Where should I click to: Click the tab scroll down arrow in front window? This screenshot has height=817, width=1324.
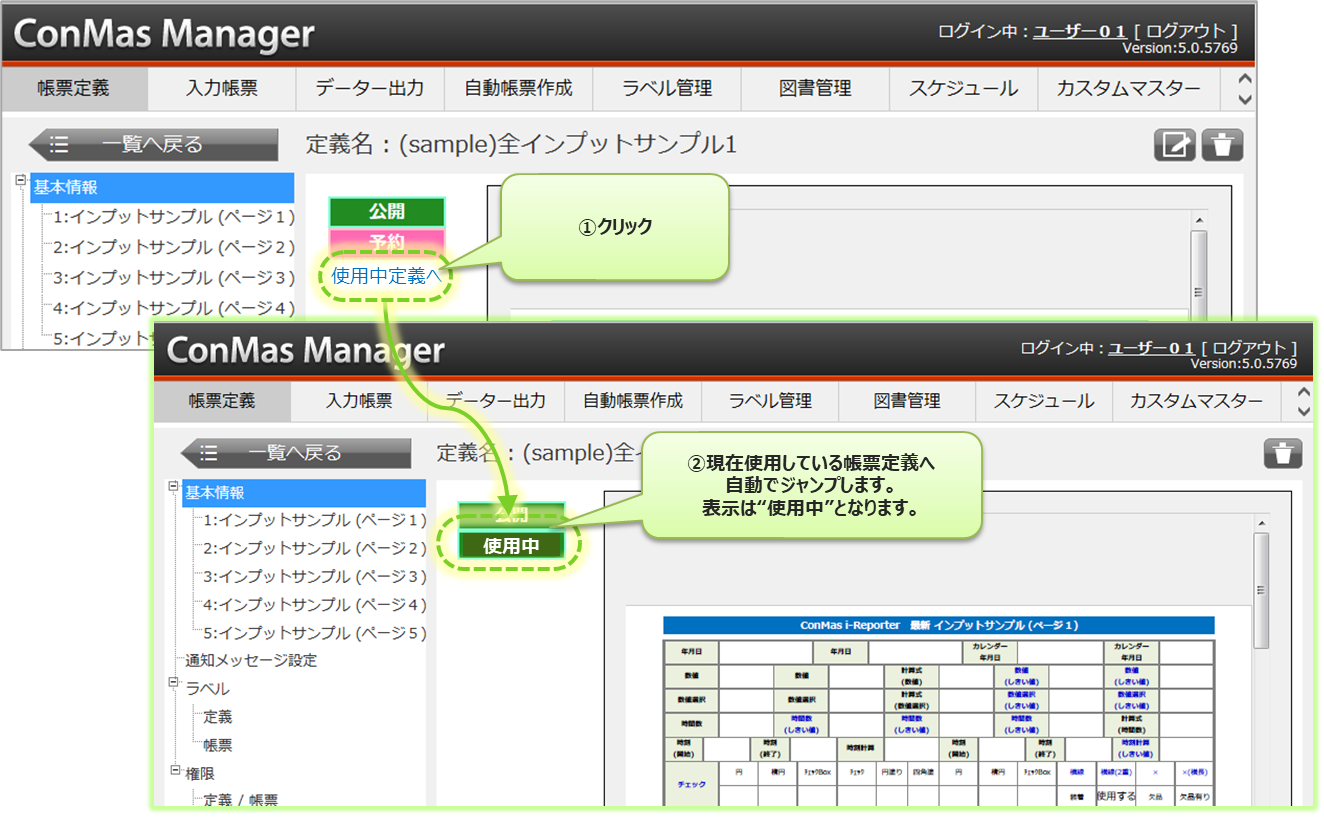point(1302,410)
